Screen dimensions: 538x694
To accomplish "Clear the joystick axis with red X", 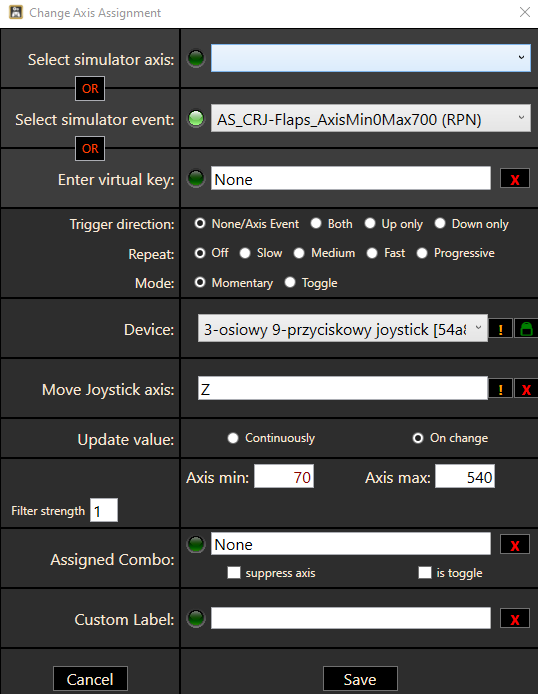I will click(526, 389).
